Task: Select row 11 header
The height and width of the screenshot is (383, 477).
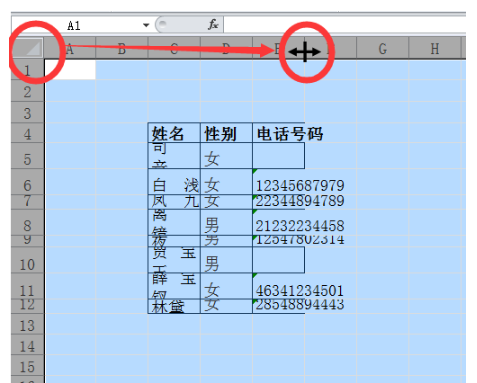Action: 28,286
